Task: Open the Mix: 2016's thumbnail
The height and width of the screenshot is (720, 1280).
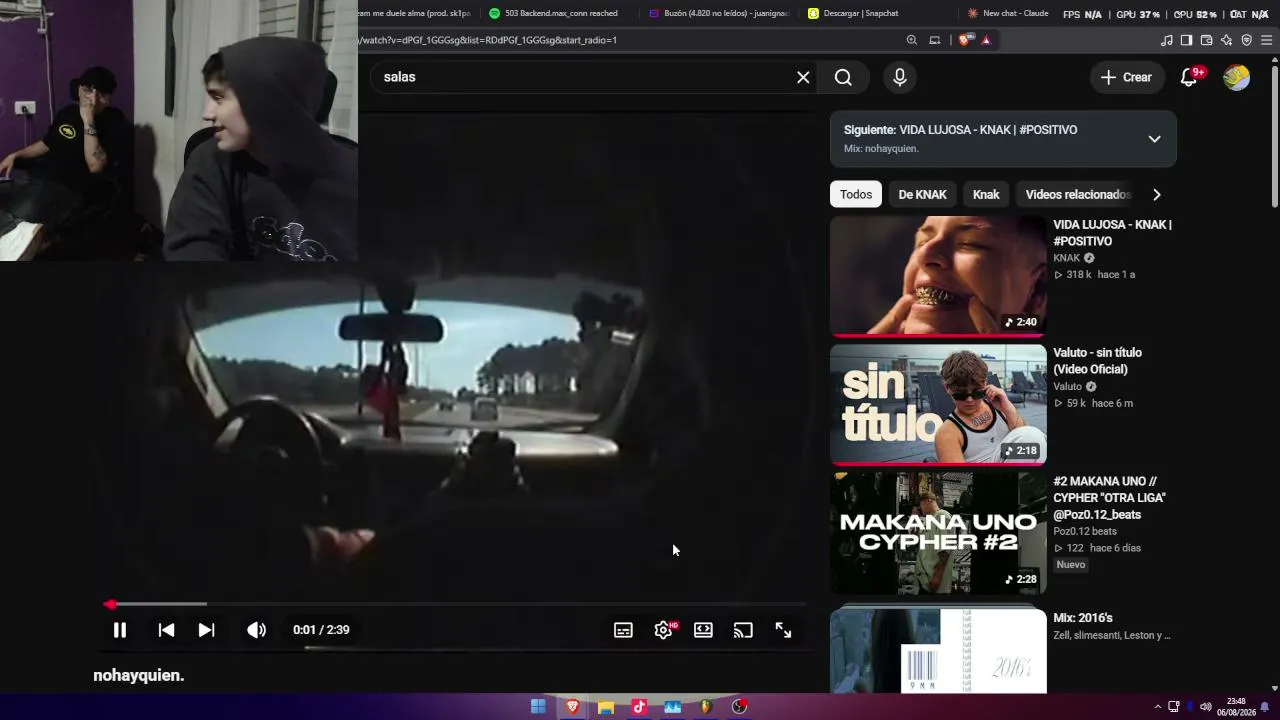Action: click(x=938, y=650)
